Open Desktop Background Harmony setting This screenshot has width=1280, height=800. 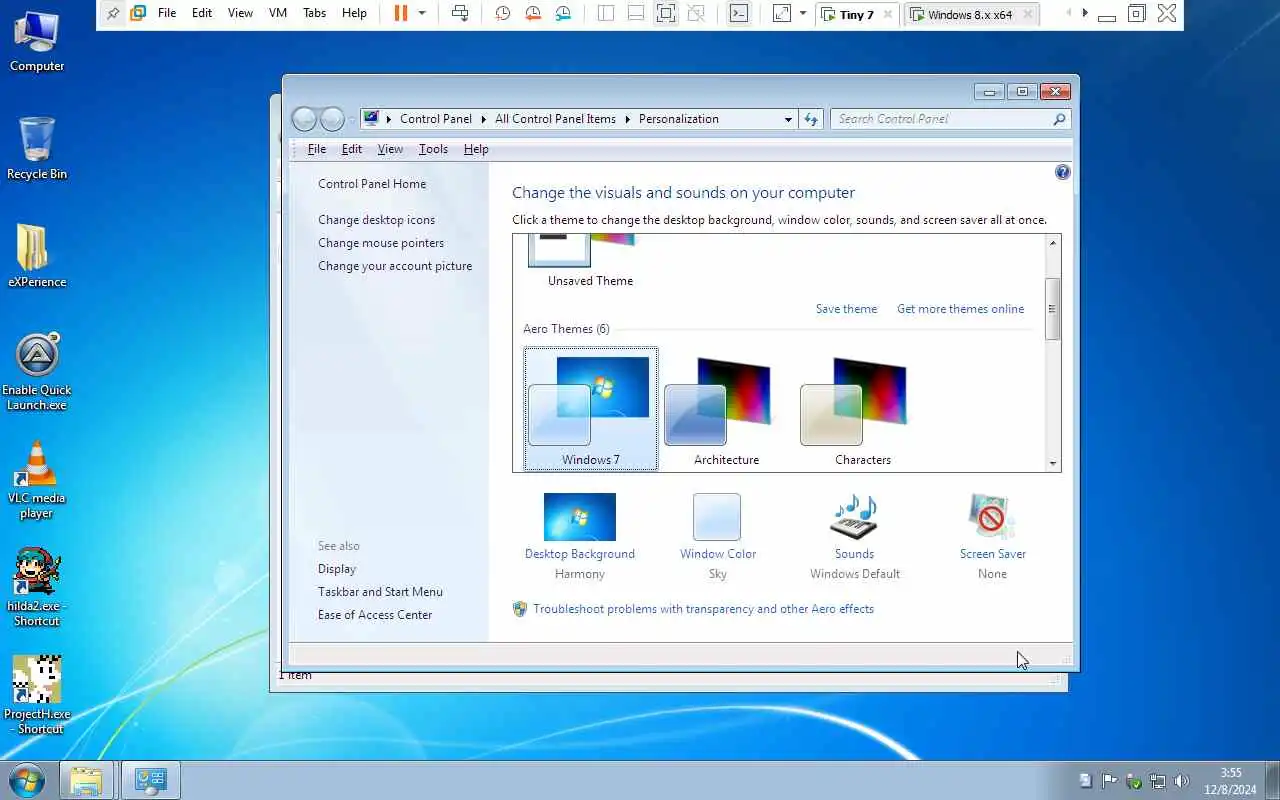tap(580, 537)
